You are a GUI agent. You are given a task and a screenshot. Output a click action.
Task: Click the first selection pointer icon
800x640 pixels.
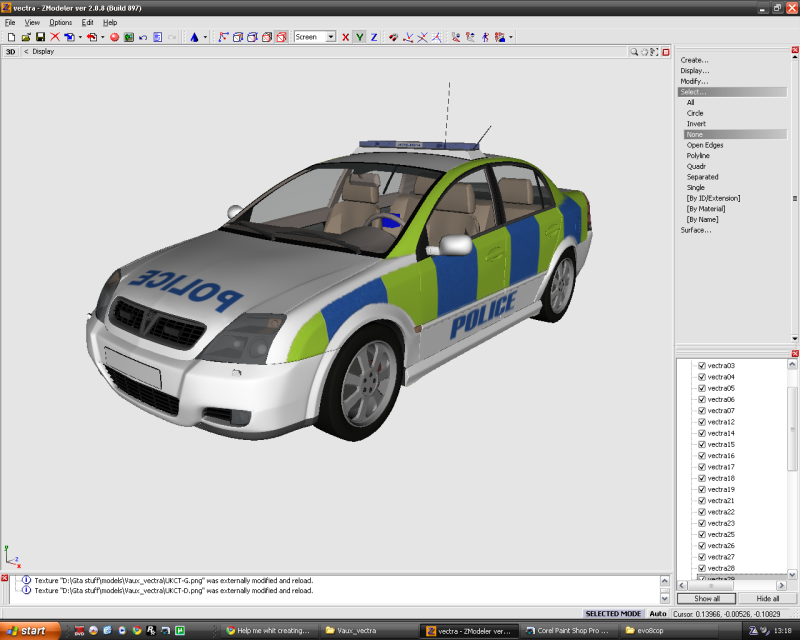[x=456, y=37]
